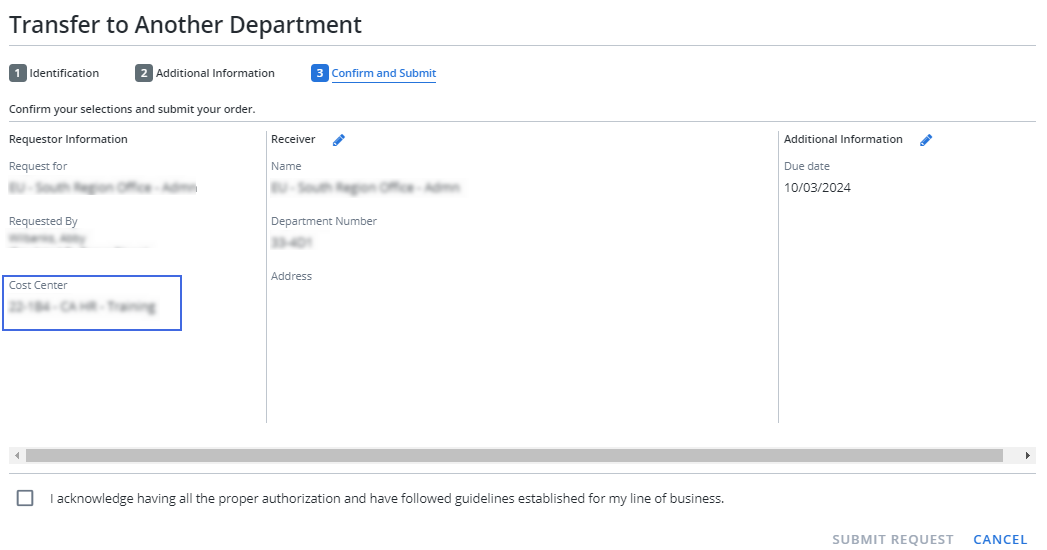1047x550 pixels.
Task: Select the Confirm and Submit step link
Action: tap(384, 73)
